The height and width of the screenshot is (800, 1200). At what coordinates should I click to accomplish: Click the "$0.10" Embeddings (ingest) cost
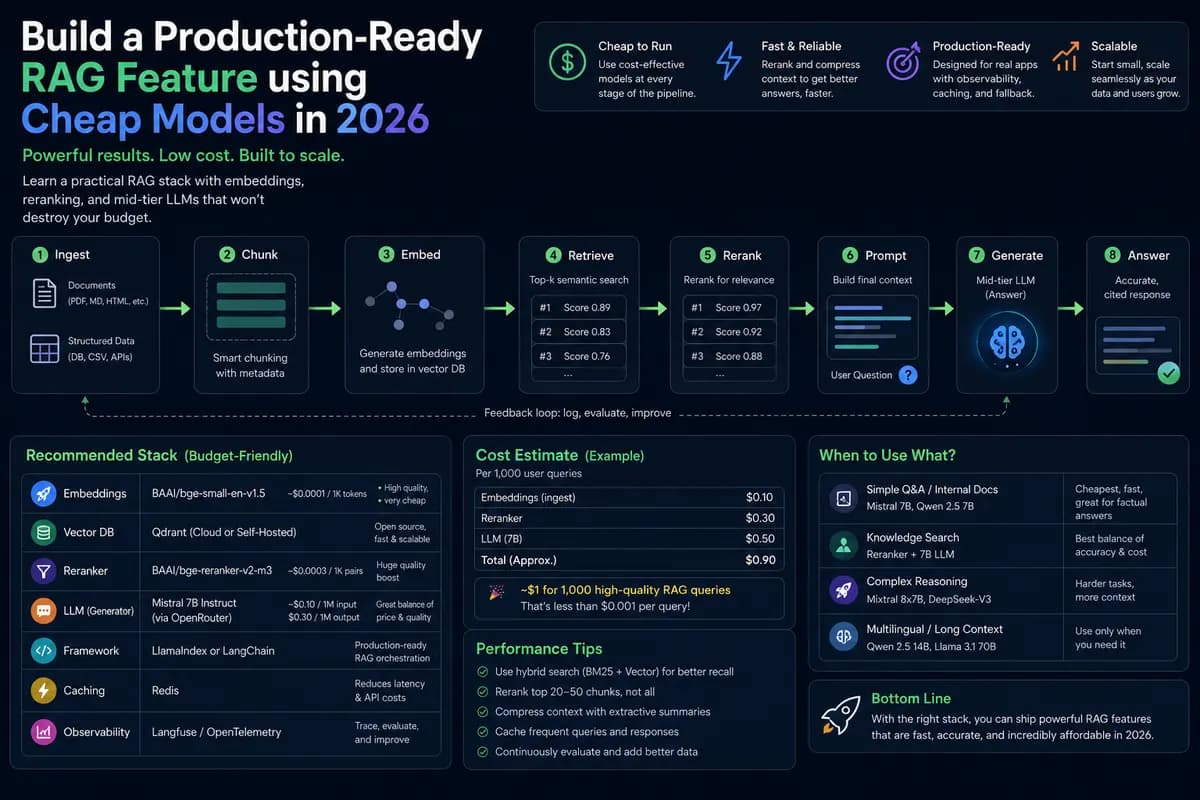[x=760, y=498]
